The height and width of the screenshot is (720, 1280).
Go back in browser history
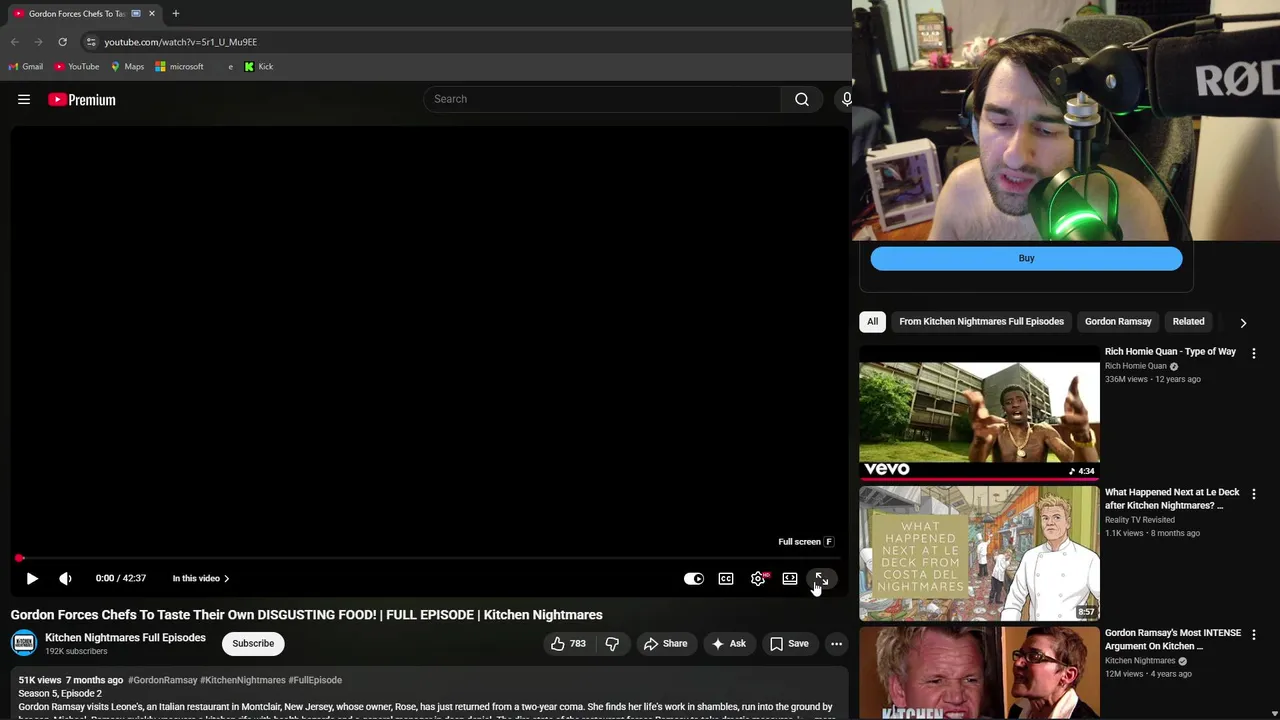[x=14, y=42]
